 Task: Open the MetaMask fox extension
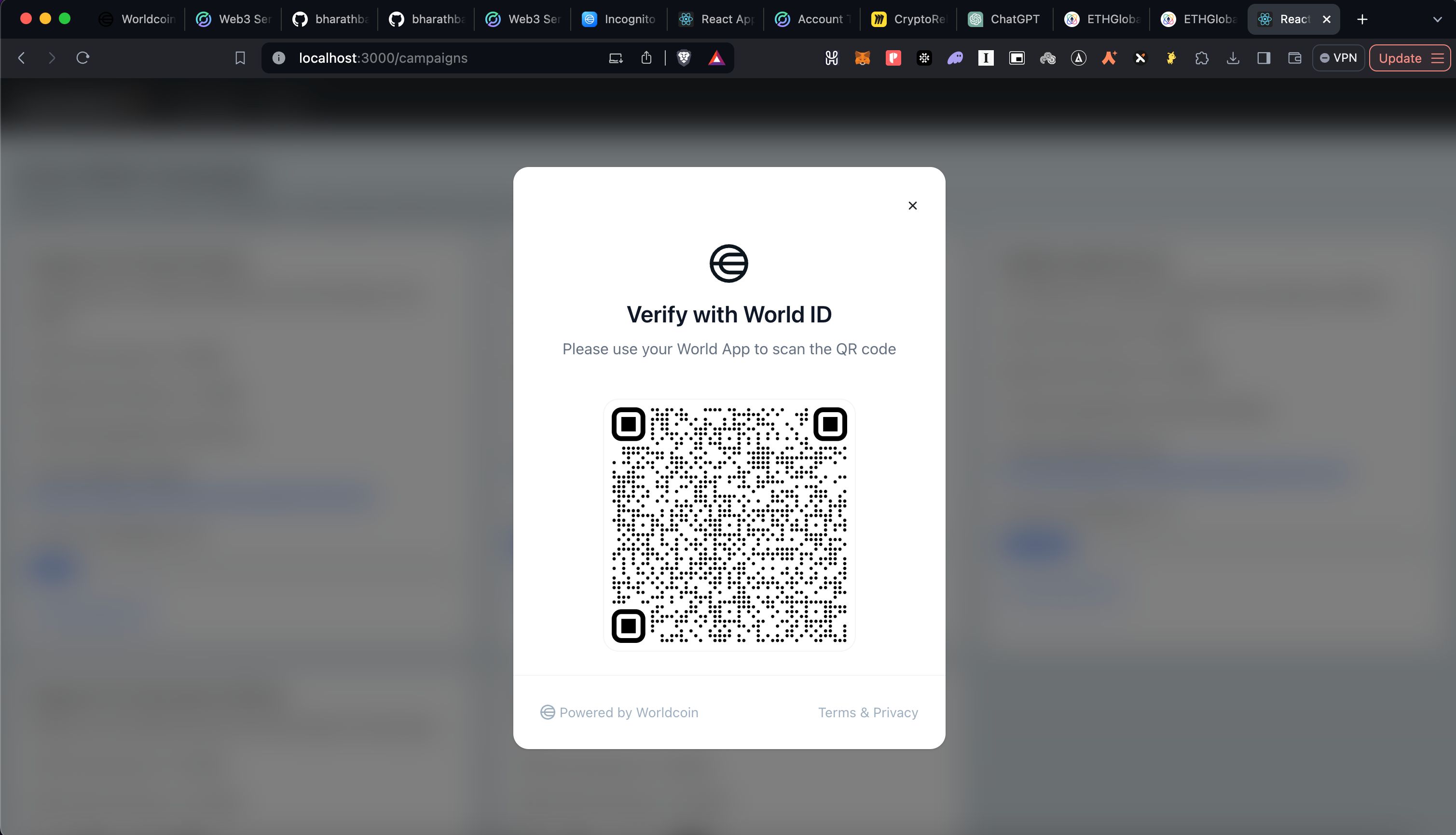(863, 58)
